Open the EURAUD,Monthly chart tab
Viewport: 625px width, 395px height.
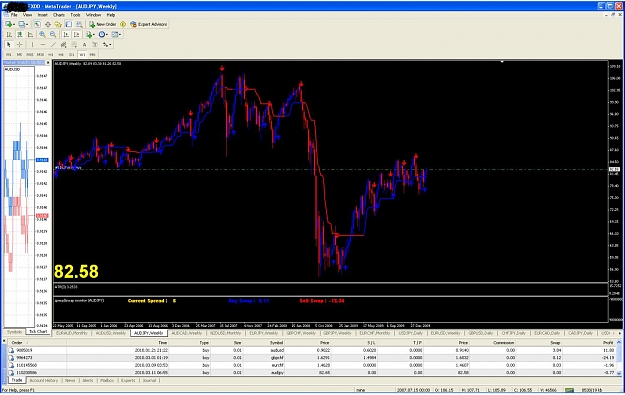tap(72, 333)
